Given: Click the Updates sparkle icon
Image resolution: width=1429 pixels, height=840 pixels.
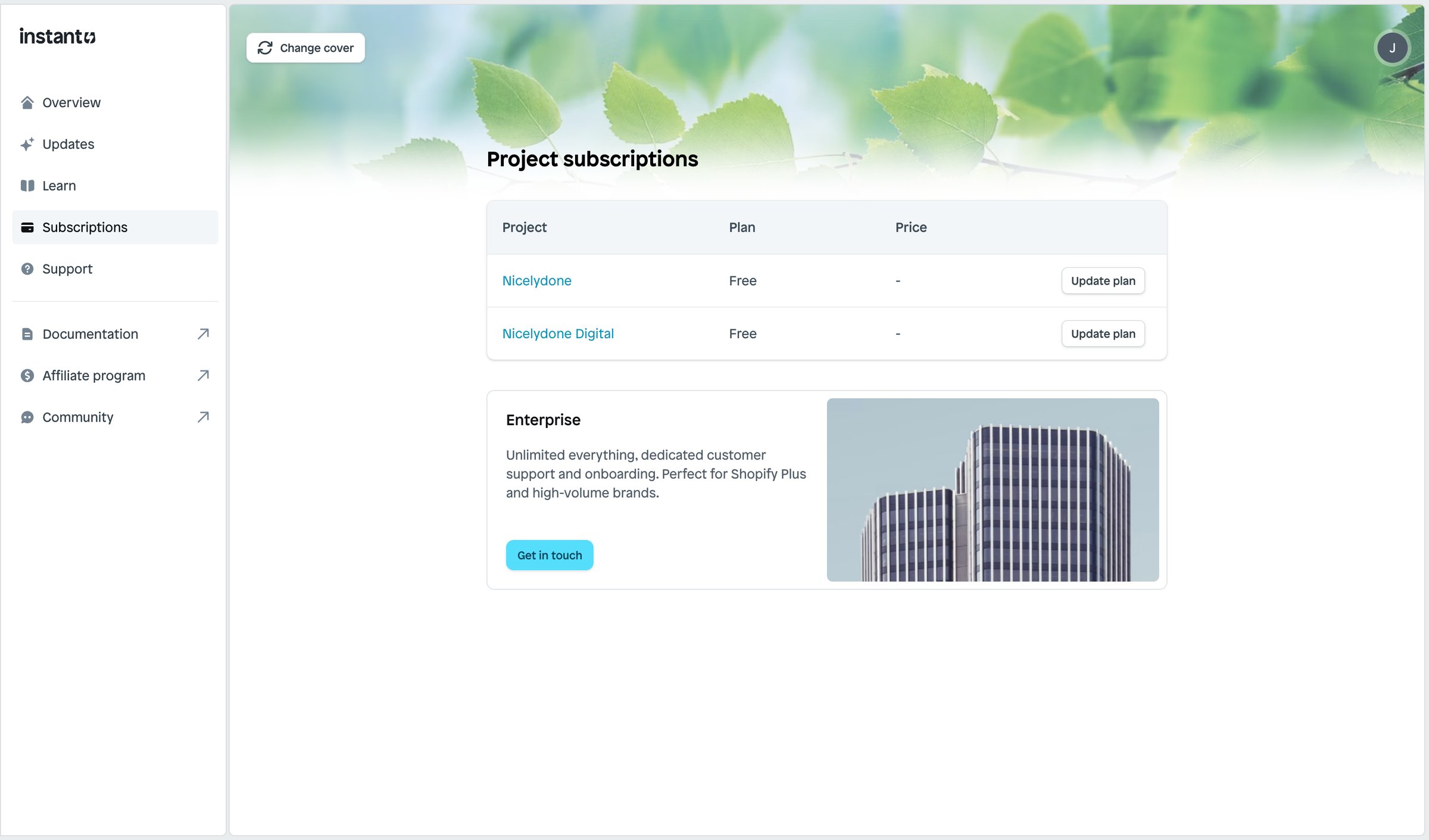Looking at the screenshot, I should click(x=27, y=144).
